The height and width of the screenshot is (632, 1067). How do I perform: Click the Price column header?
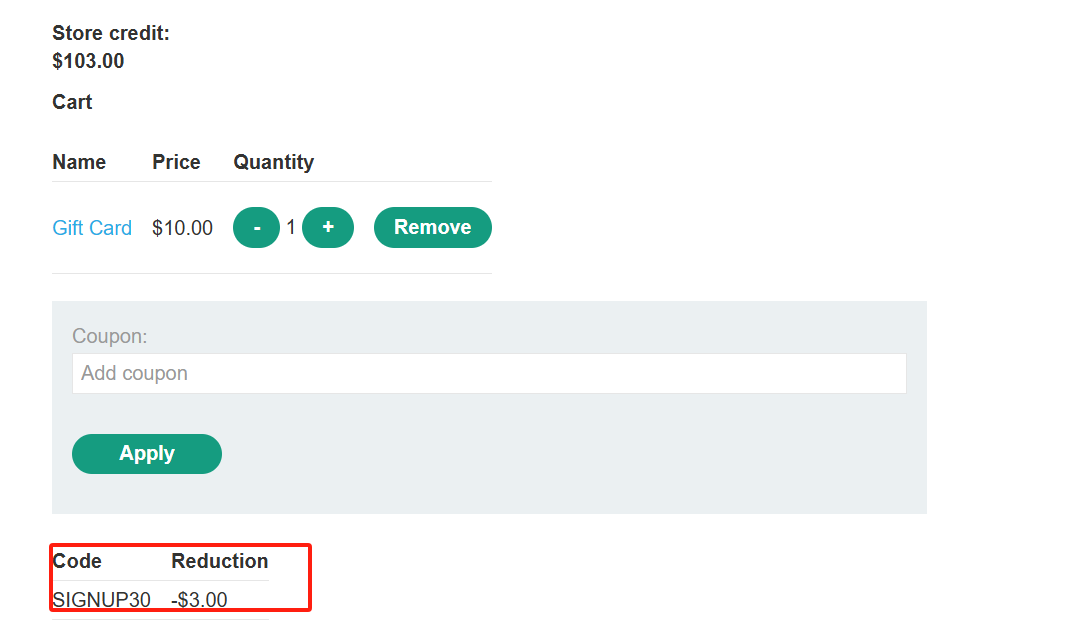pyautogui.click(x=176, y=162)
